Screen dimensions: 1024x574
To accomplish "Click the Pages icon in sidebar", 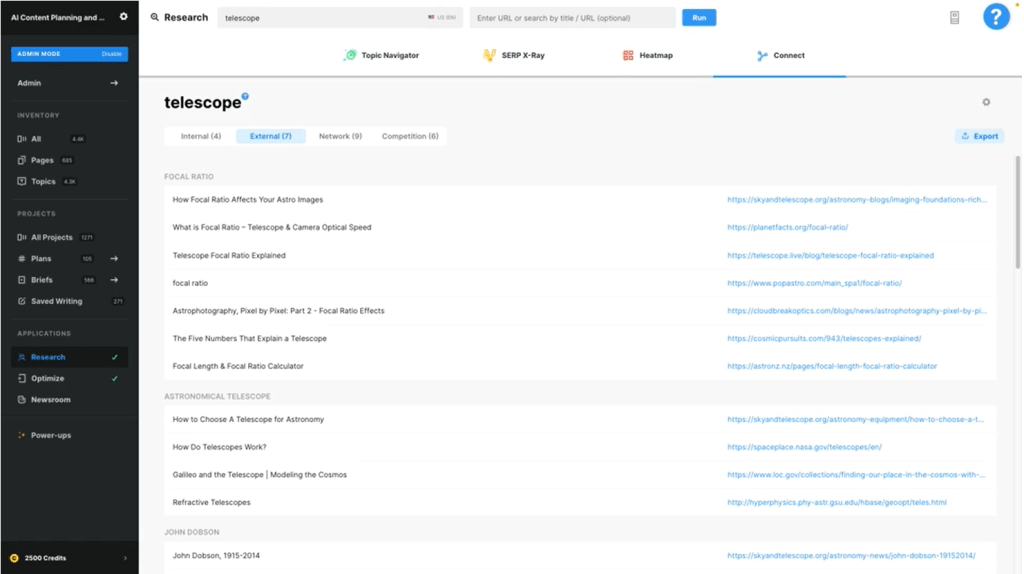I will (x=22, y=160).
